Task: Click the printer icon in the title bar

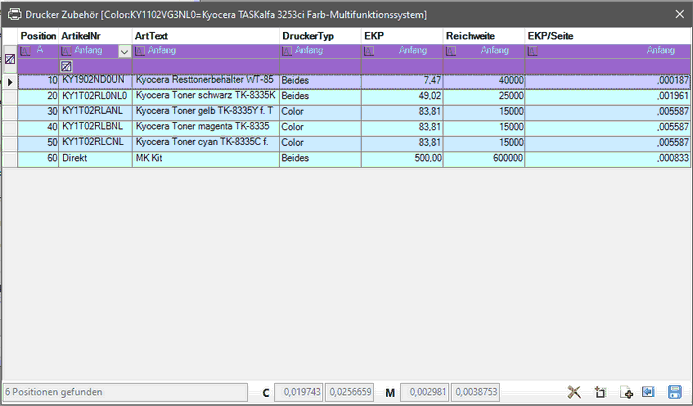Action: point(14,15)
